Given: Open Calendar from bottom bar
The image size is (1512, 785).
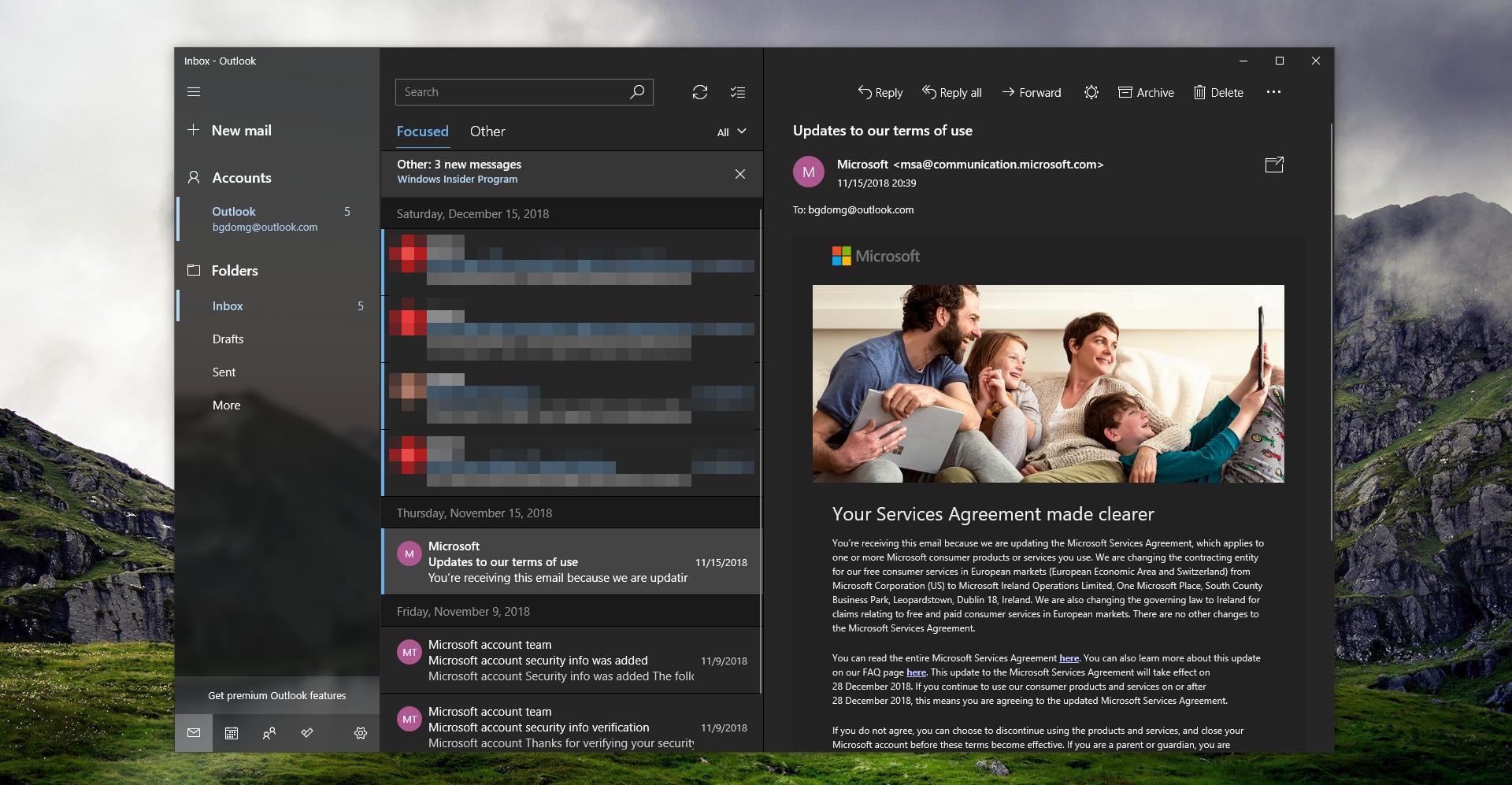Looking at the screenshot, I should (x=232, y=733).
